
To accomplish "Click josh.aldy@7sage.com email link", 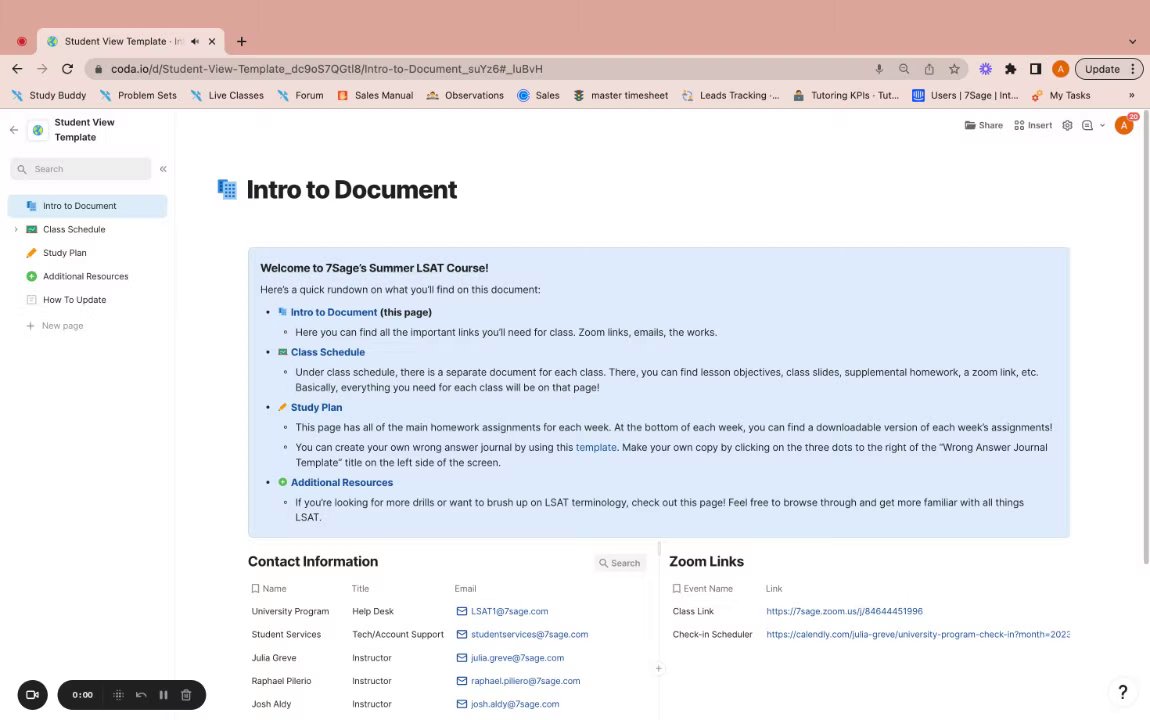I will (x=515, y=705).
